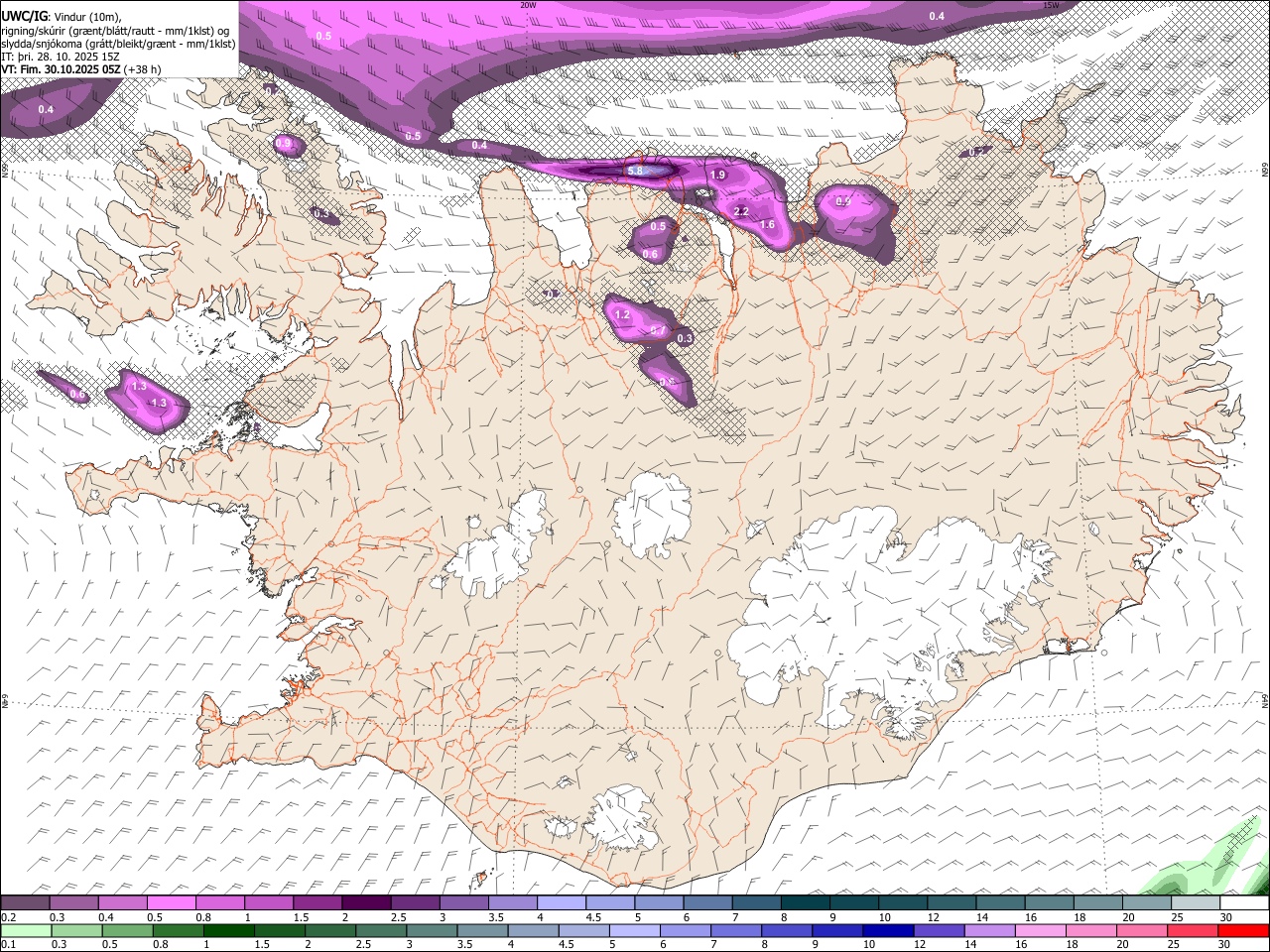Image resolution: width=1270 pixels, height=952 pixels.
Task: Pick the 4.5 swatch in lower legend row
Action: tap(583, 930)
